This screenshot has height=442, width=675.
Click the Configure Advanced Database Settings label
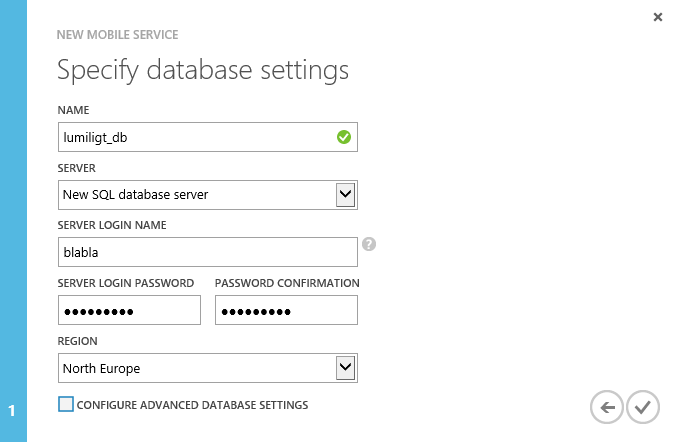[x=192, y=405]
